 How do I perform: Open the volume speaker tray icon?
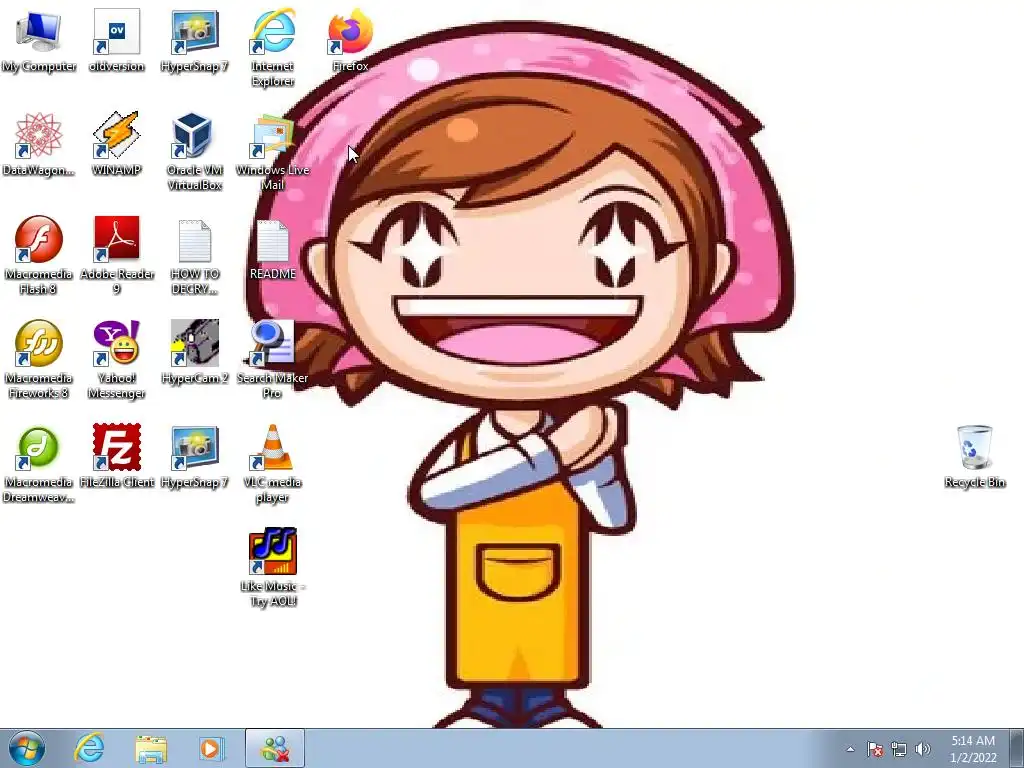pos(923,749)
